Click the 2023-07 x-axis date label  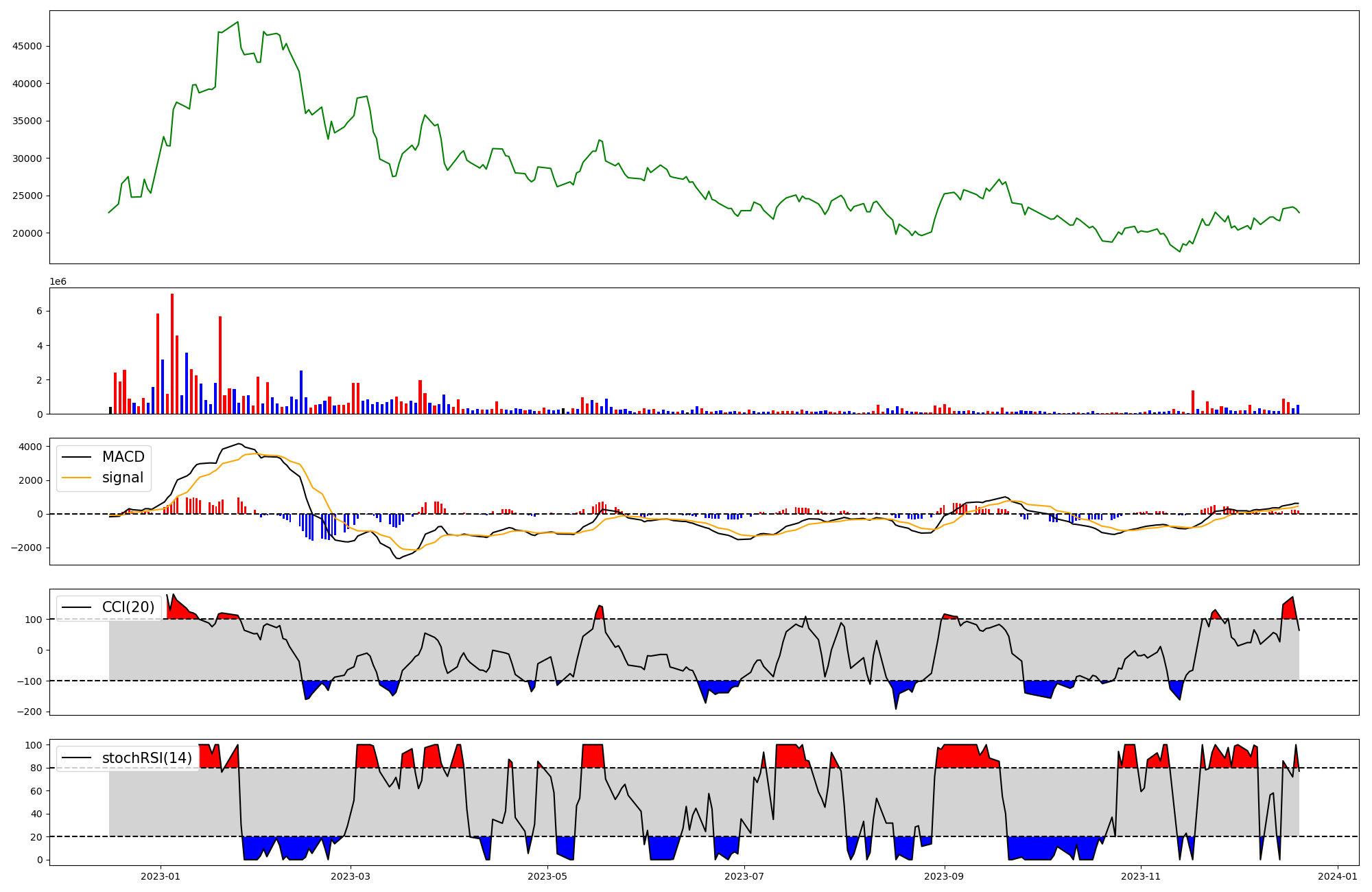click(744, 876)
